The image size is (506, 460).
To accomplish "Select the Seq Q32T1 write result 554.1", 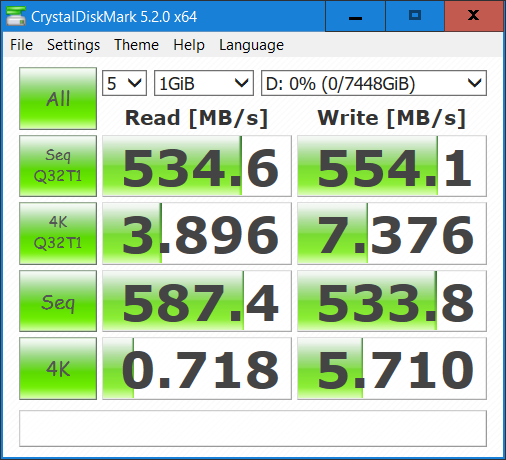I will click(x=392, y=166).
